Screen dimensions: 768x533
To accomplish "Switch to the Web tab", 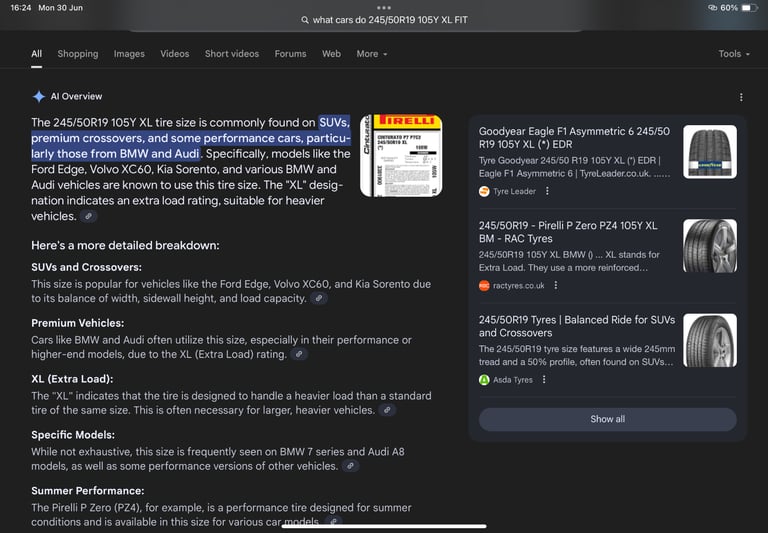I will click(331, 54).
